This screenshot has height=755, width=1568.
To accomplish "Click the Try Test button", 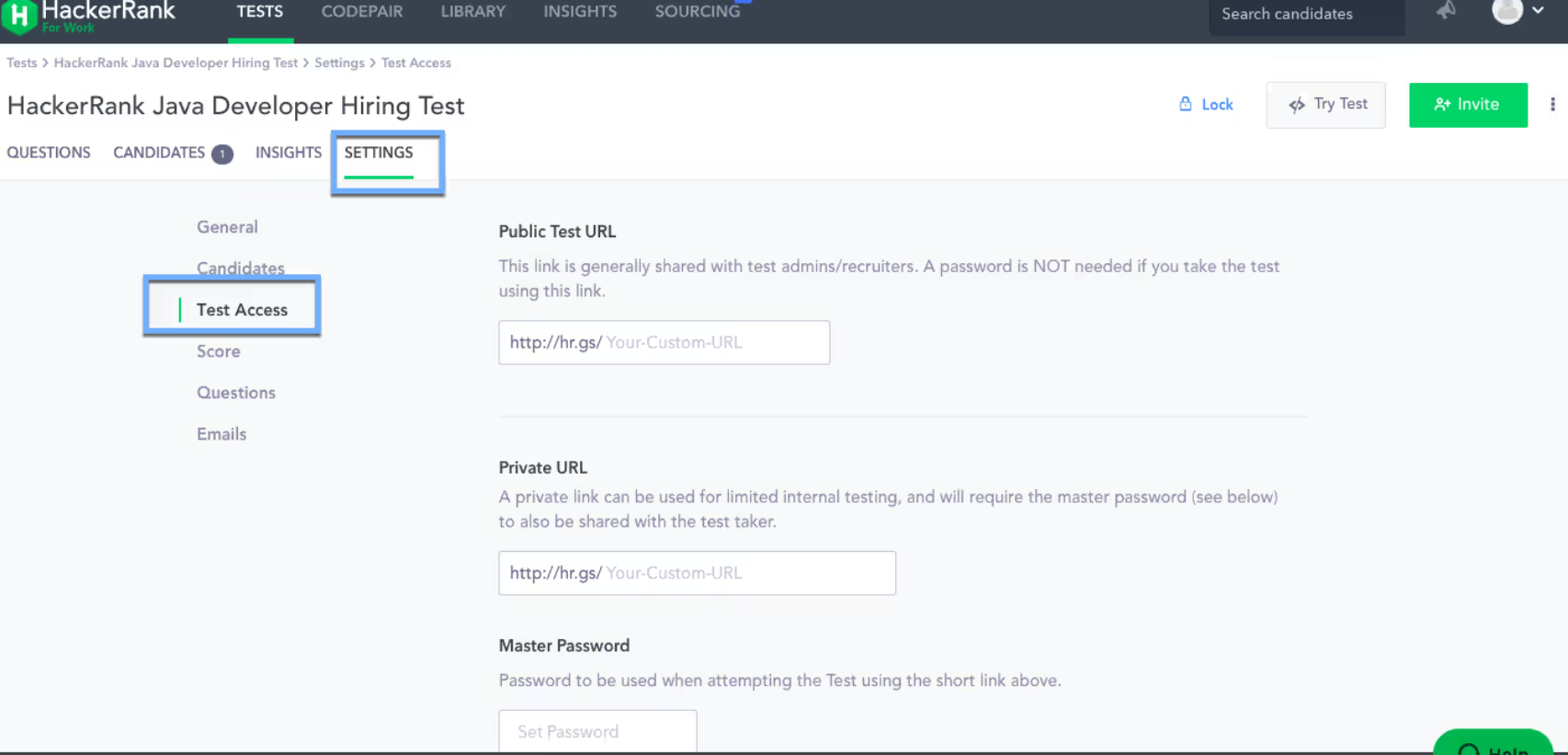I will [x=1325, y=105].
